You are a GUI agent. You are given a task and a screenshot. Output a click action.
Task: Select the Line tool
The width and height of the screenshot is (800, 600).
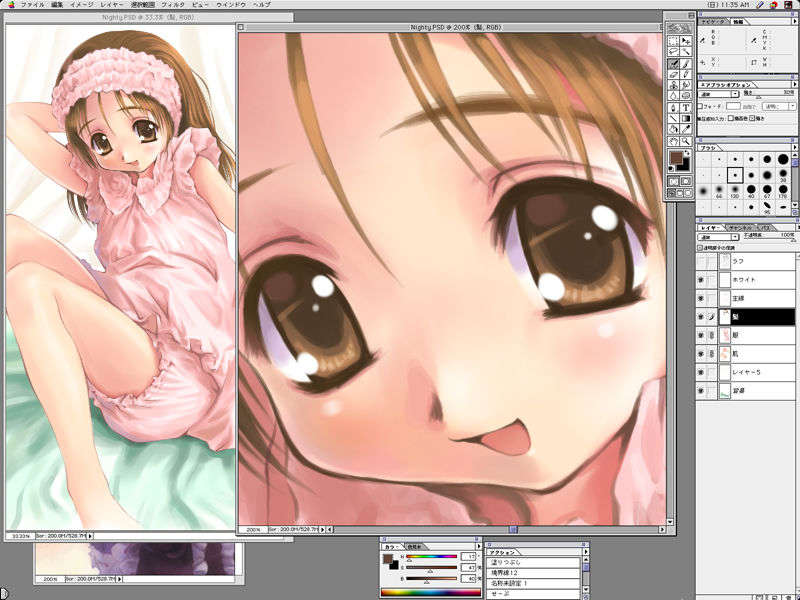pyautogui.click(x=673, y=118)
